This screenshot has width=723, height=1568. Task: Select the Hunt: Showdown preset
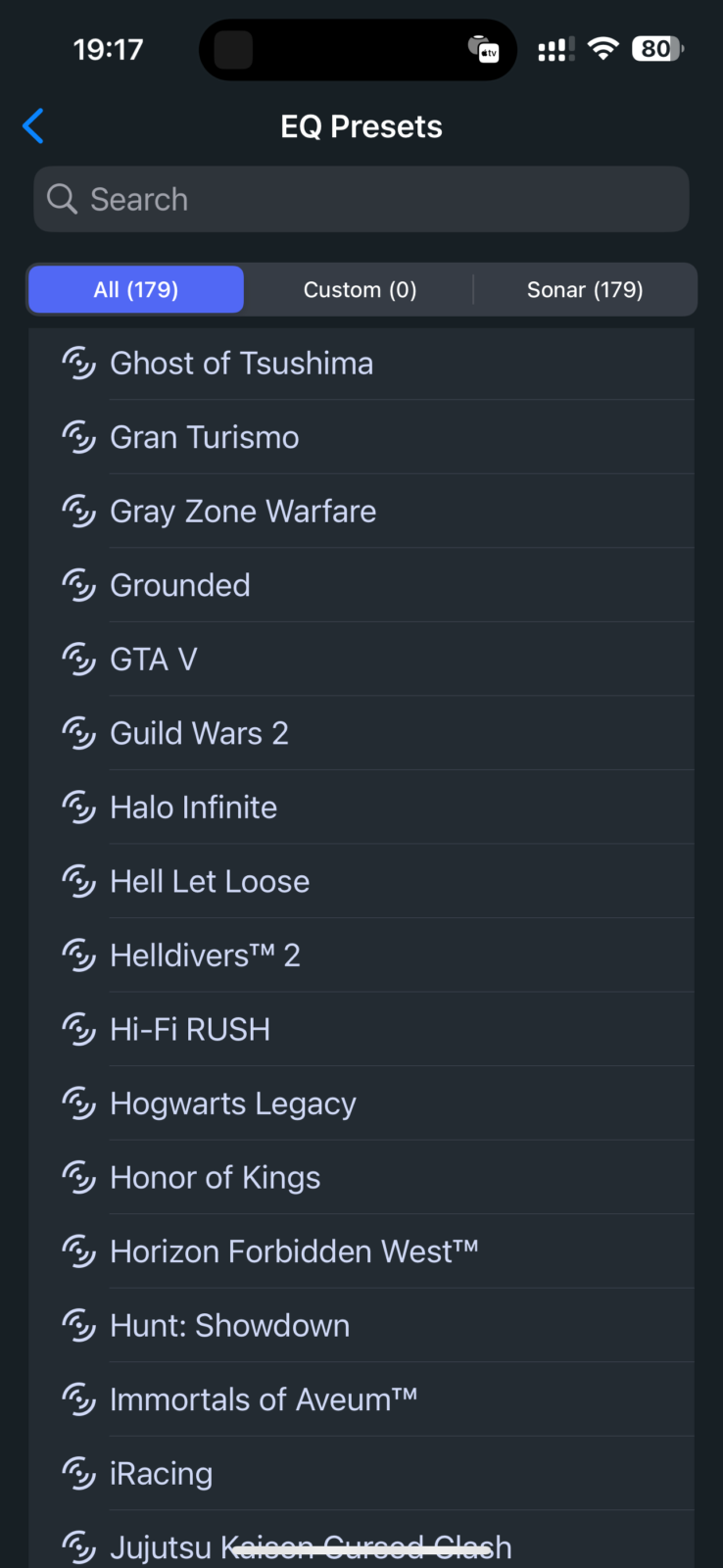click(x=229, y=1326)
